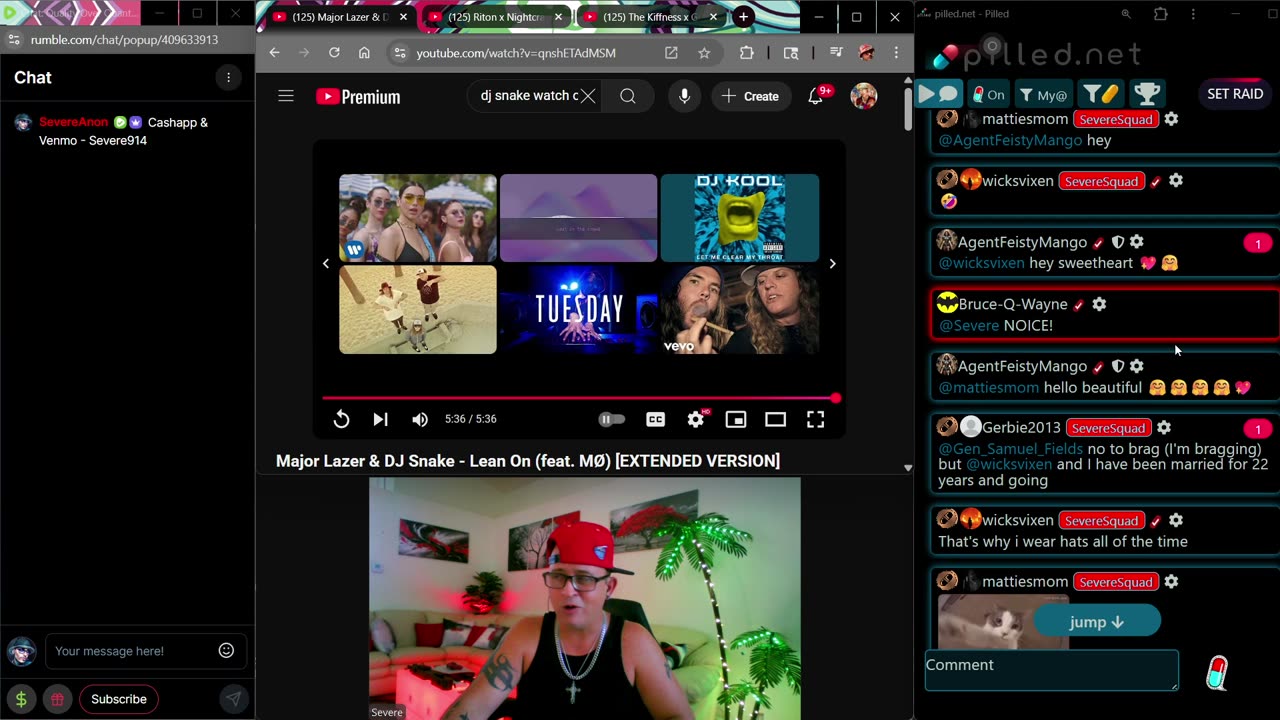1280x720 pixels.
Task: Open the trophy leaderboard in Pilled
Action: [x=1147, y=94]
